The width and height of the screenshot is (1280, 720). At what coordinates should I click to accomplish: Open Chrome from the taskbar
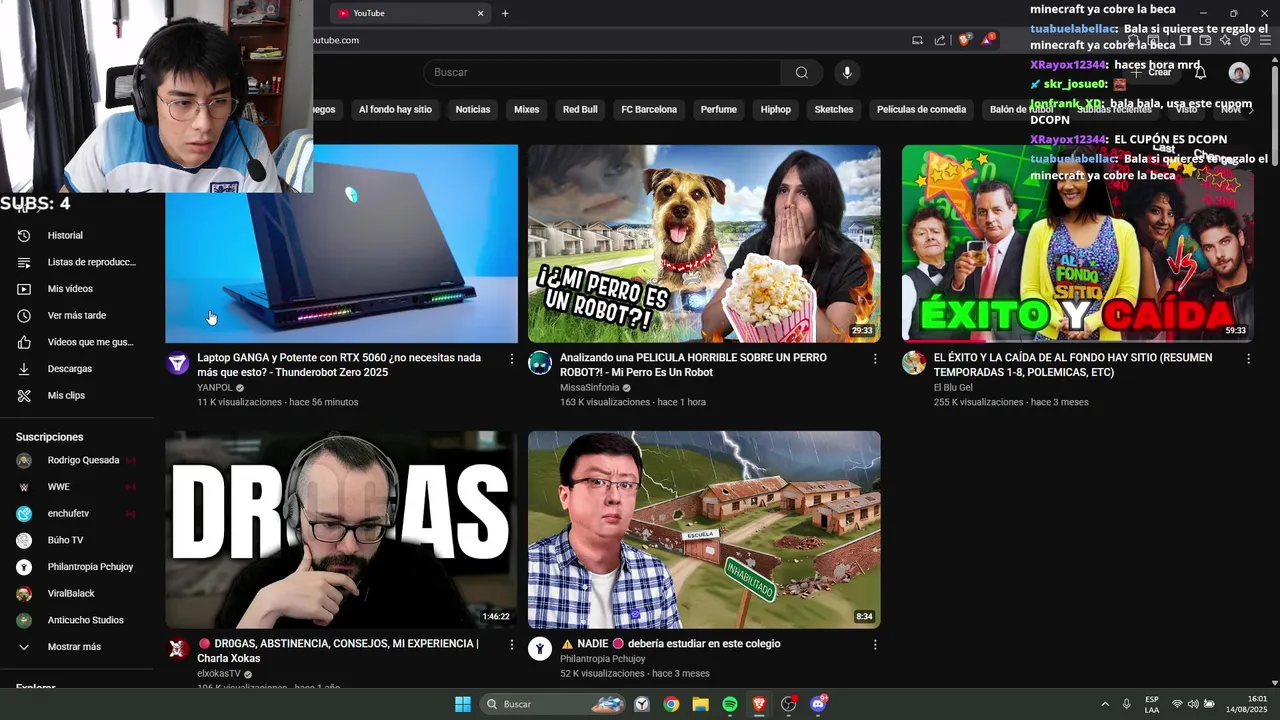pos(671,704)
